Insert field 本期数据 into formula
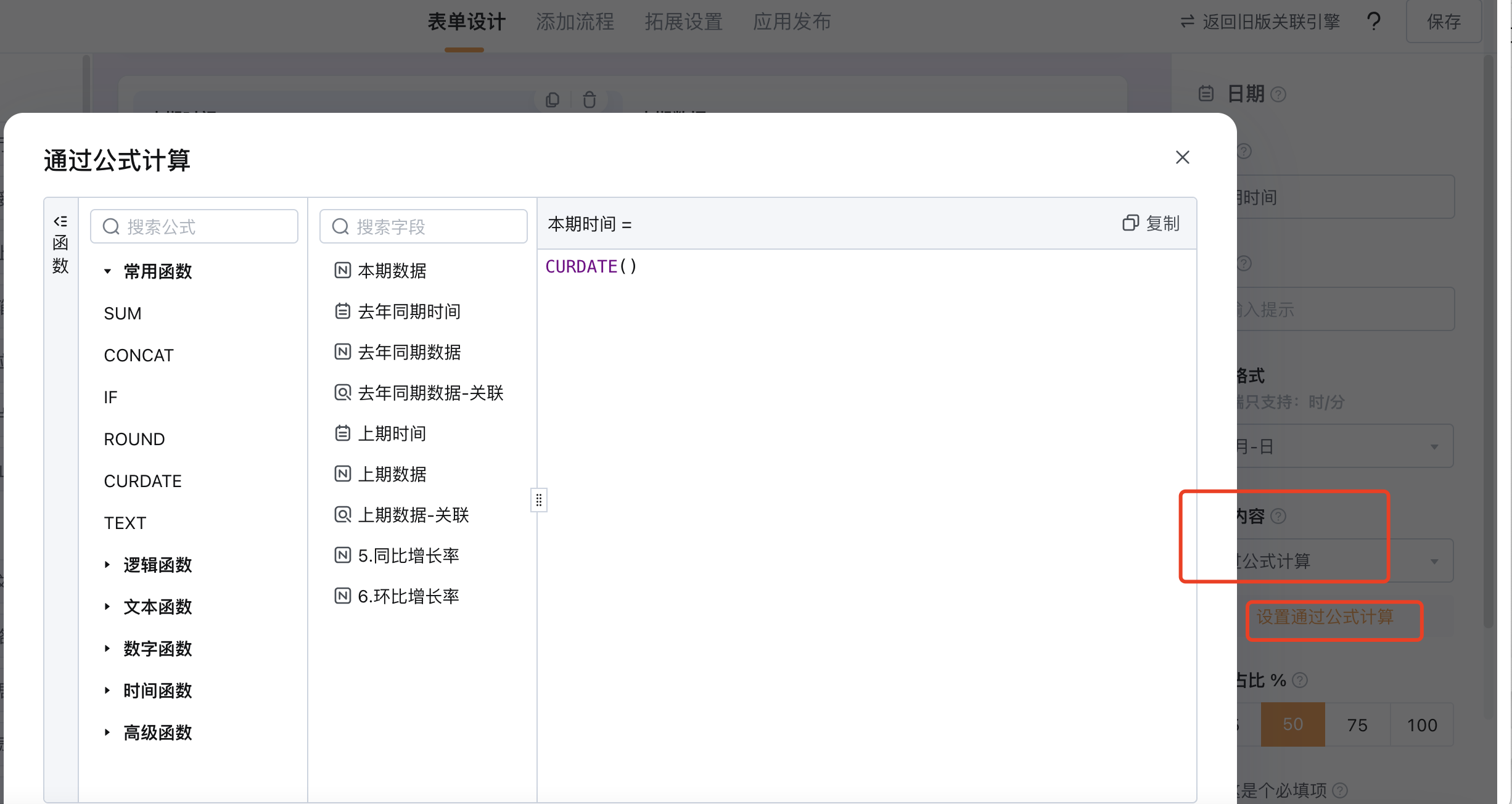The height and width of the screenshot is (804, 1512). pyautogui.click(x=392, y=270)
